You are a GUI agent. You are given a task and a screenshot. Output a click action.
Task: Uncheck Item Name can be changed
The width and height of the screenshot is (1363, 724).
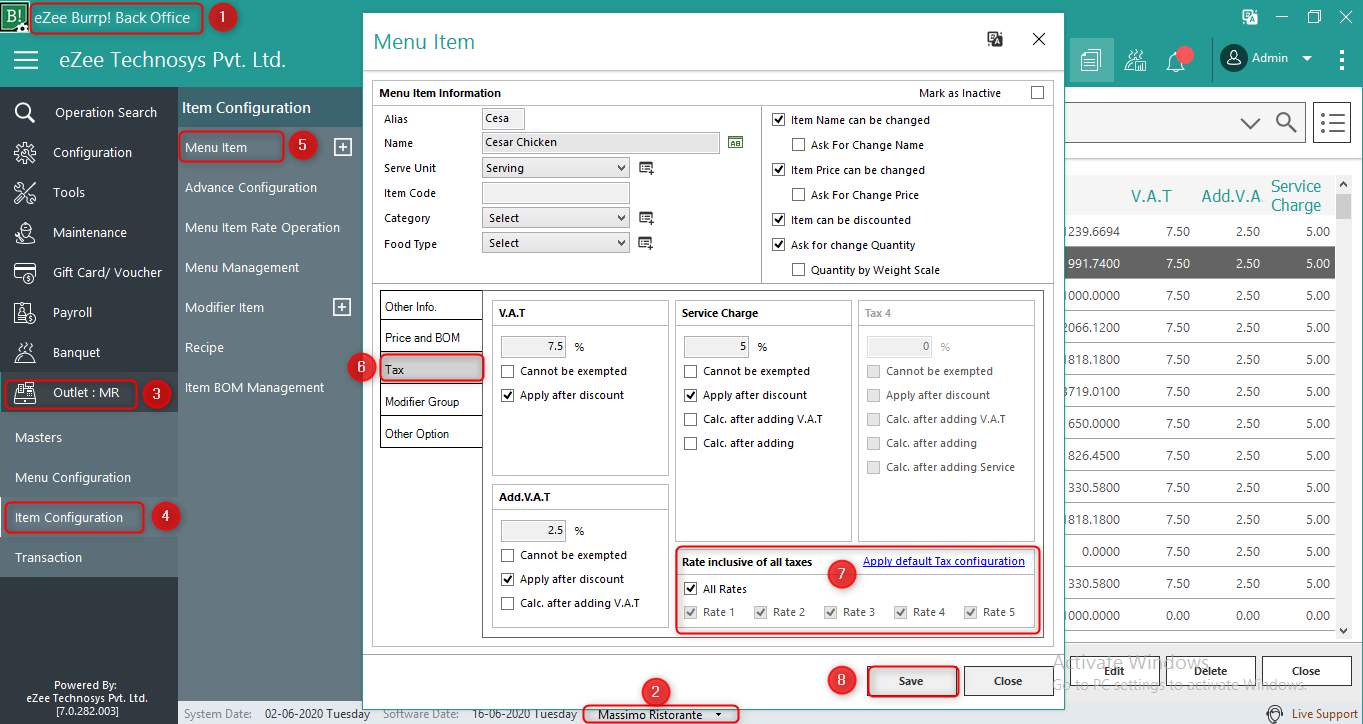(x=779, y=120)
